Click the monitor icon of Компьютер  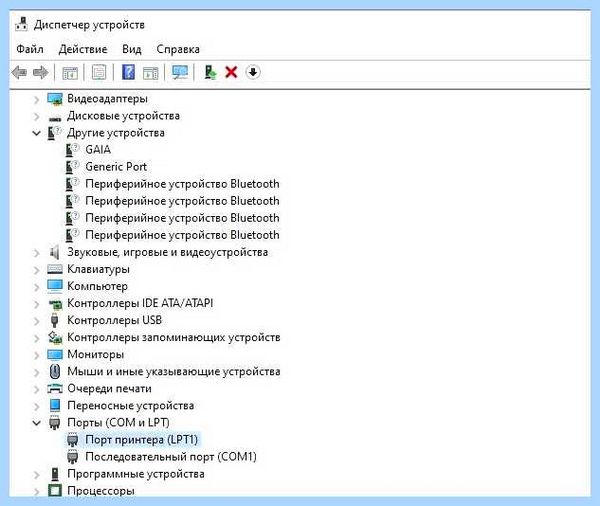pyautogui.click(x=55, y=286)
